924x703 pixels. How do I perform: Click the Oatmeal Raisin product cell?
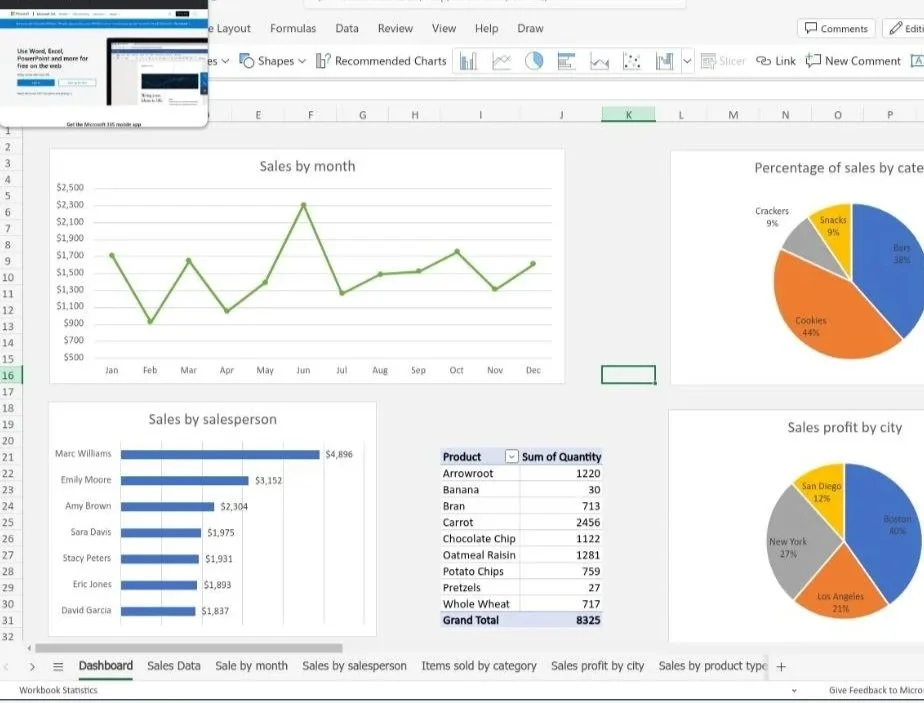480,555
